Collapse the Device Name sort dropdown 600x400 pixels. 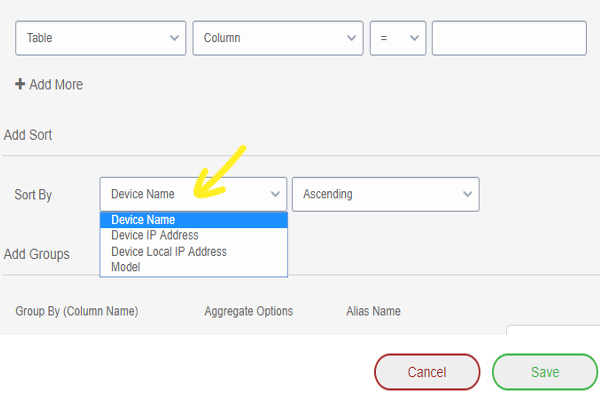pos(193,194)
